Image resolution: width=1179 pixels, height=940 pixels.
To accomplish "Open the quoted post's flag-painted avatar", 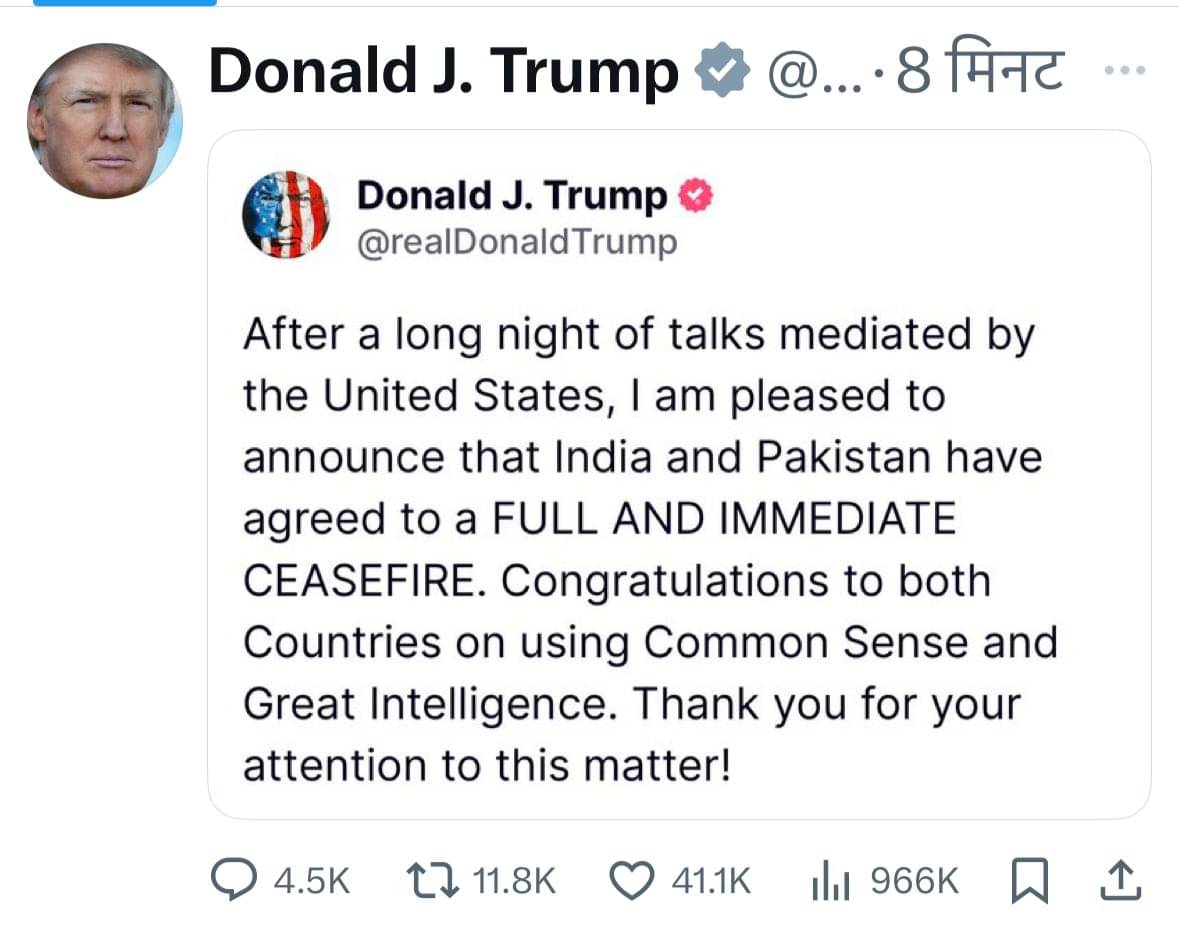I will (286, 214).
